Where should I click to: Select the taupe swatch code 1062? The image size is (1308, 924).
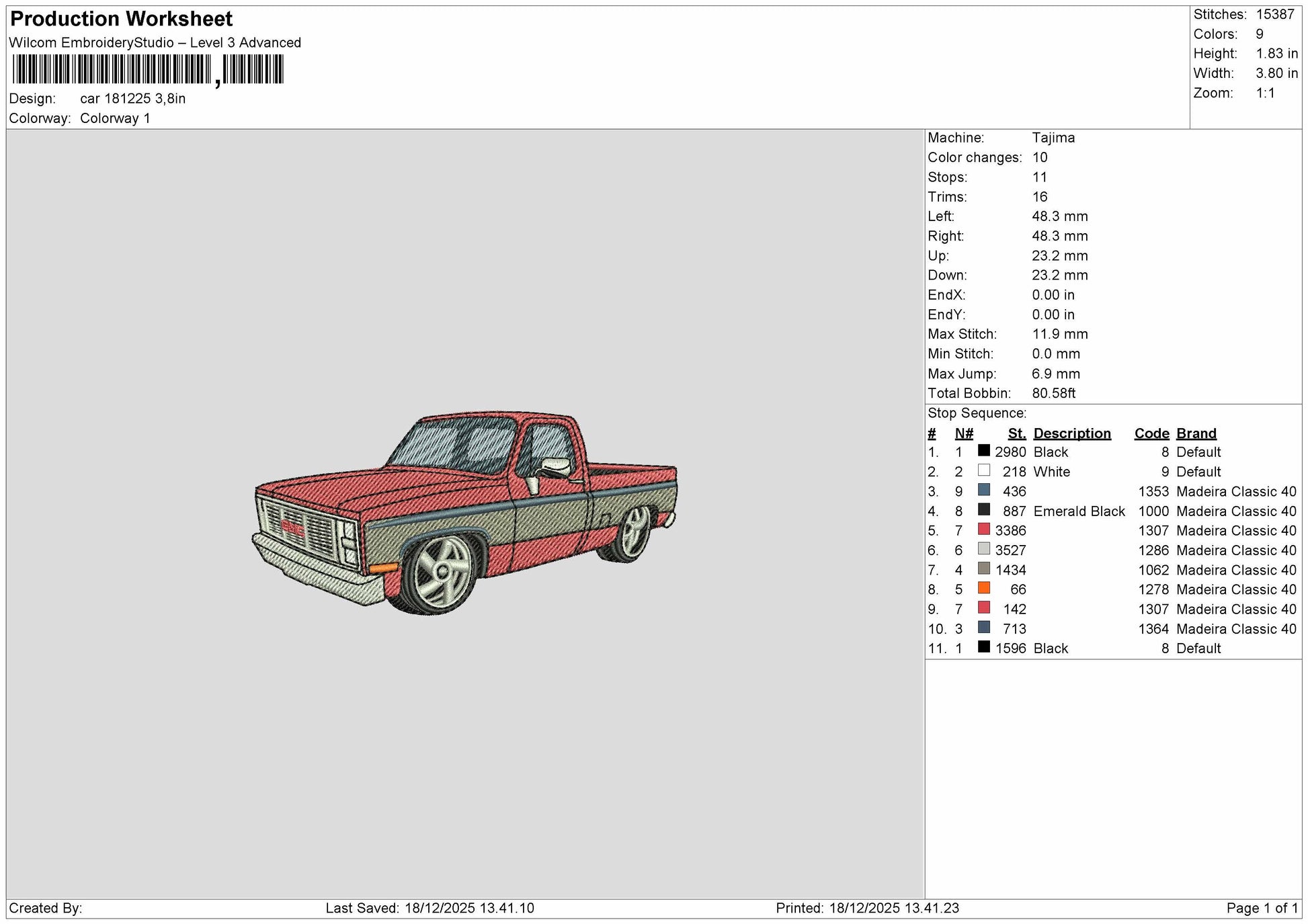click(x=983, y=569)
